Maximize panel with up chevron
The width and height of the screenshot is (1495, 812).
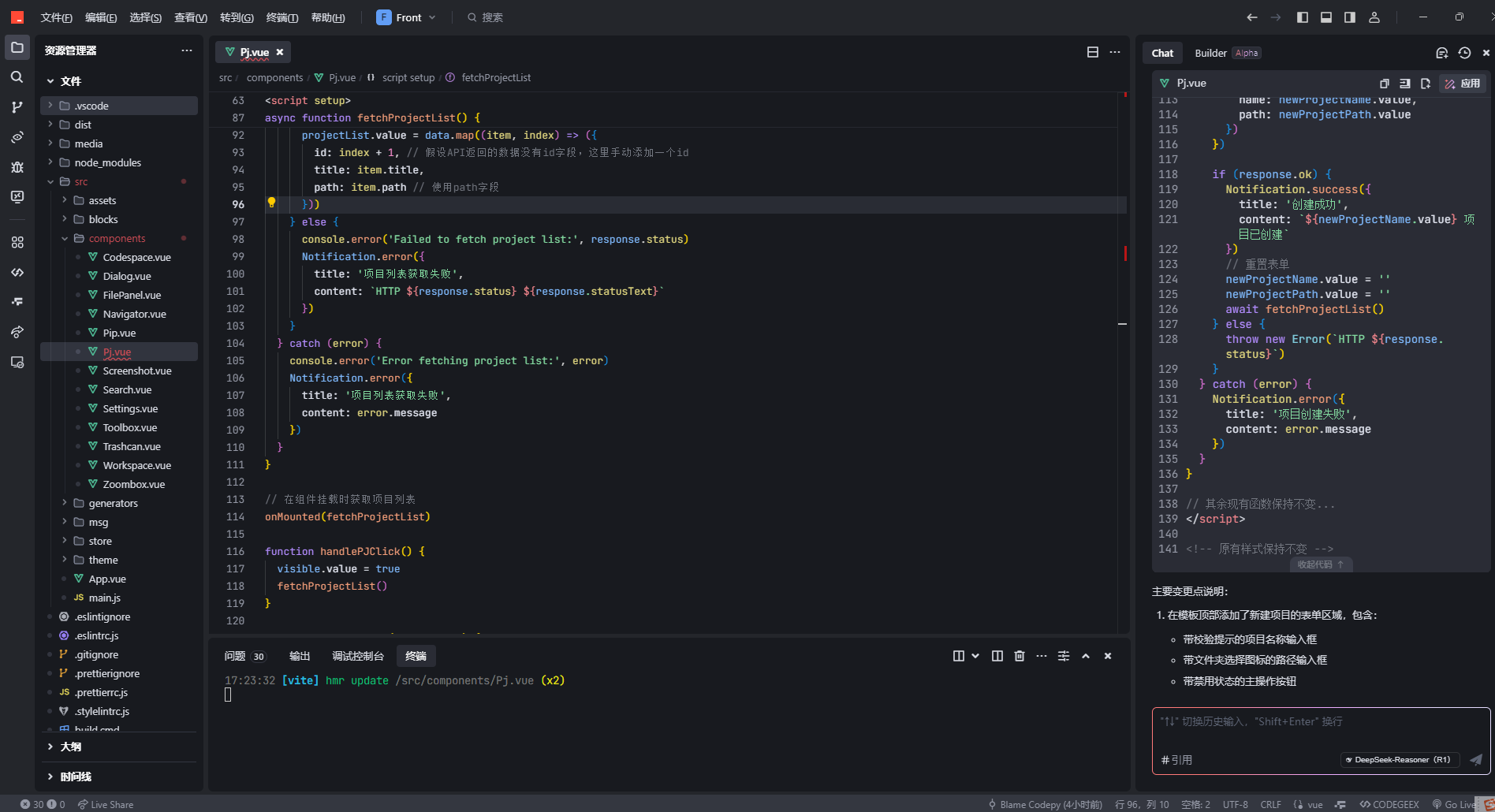[1086, 656]
